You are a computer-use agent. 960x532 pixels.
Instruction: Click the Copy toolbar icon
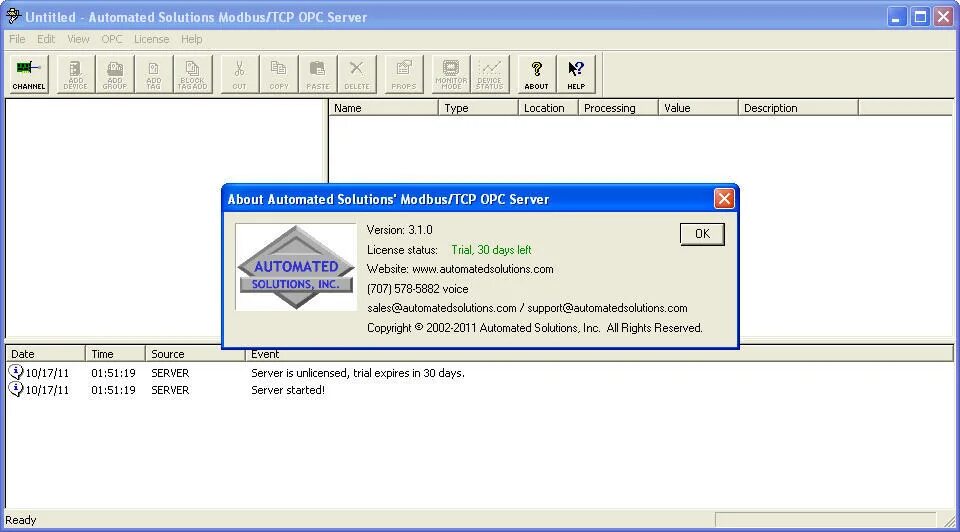(279, 74)
